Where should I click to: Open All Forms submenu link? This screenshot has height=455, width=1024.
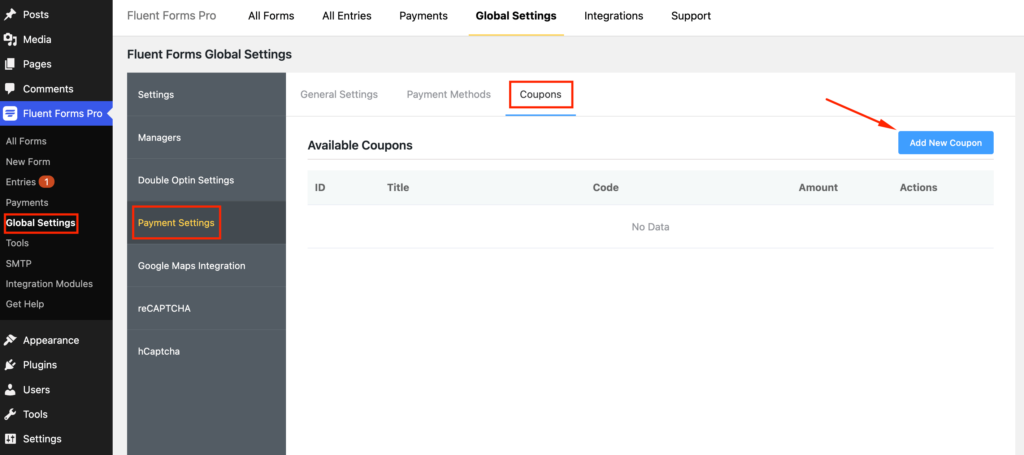click(x=26, y=141)
